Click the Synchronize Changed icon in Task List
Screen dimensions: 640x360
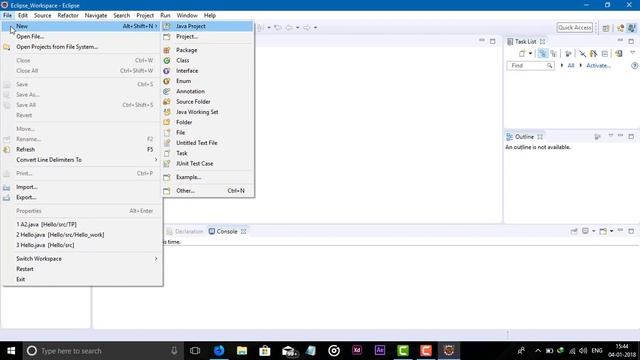tap(619, 53)
